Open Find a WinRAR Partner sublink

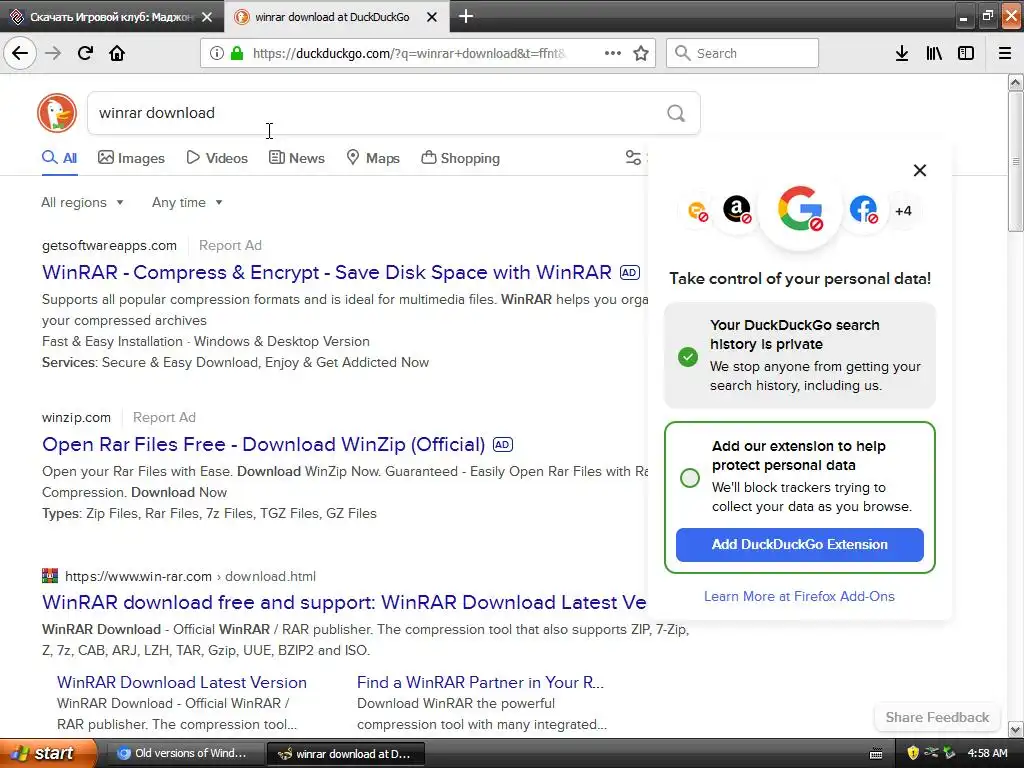tap(481, 682)
